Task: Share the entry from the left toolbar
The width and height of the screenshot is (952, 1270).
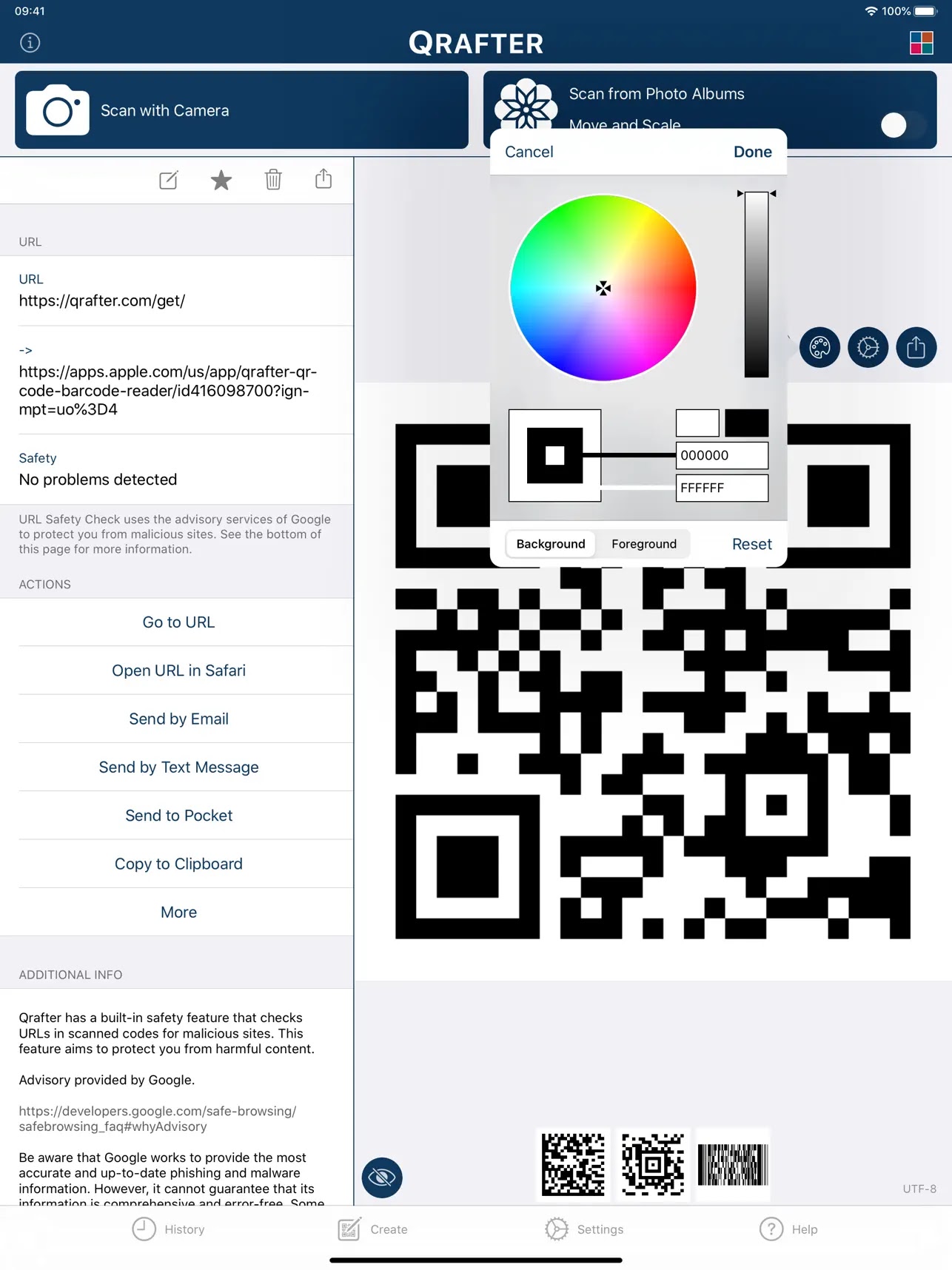Action: (324, 179)
